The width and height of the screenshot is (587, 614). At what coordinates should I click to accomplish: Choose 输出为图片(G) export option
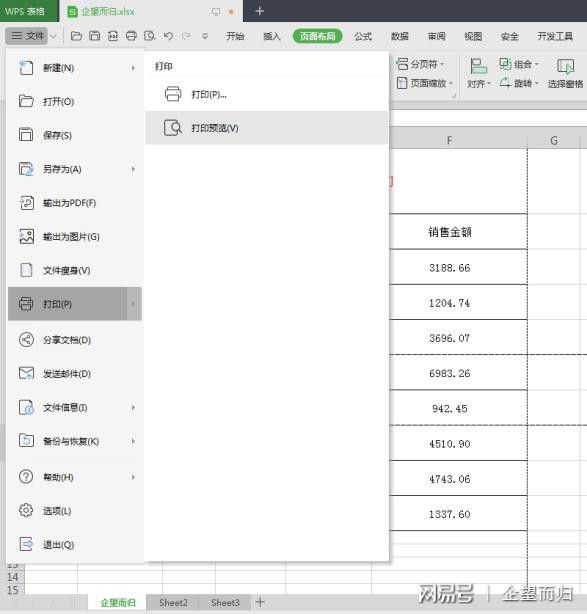point(75,237)
